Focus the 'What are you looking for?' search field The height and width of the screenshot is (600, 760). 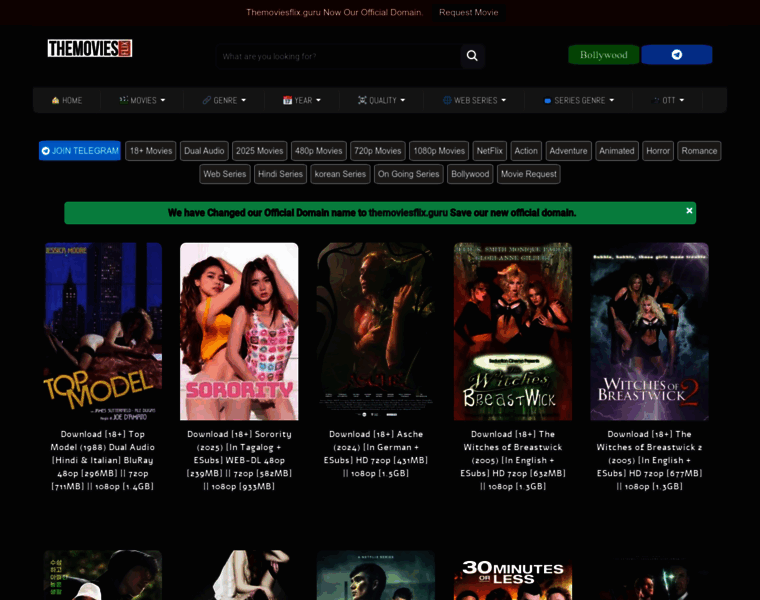338,56
